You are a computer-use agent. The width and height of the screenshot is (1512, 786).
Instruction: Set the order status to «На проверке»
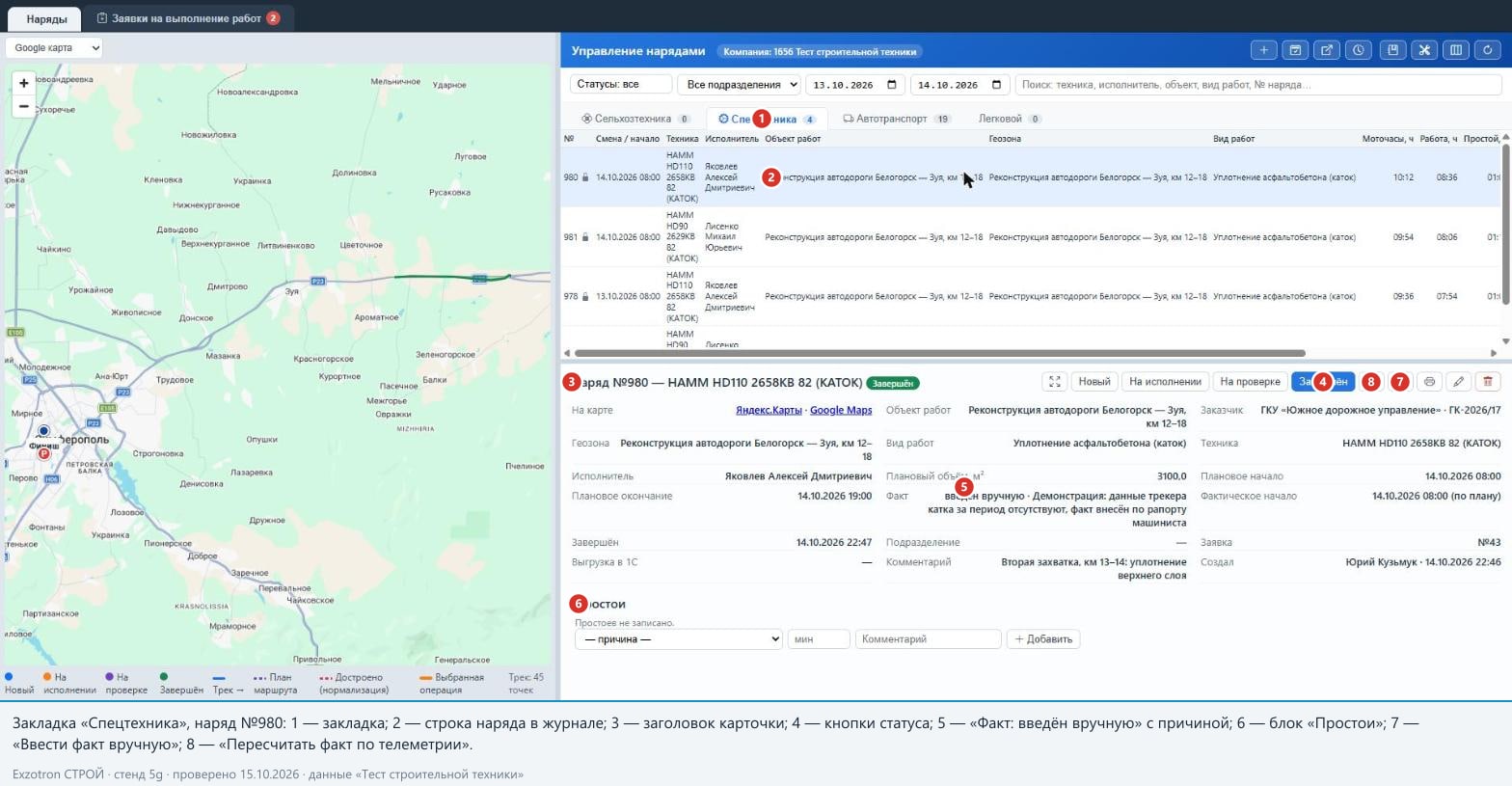click(1250, 382)
